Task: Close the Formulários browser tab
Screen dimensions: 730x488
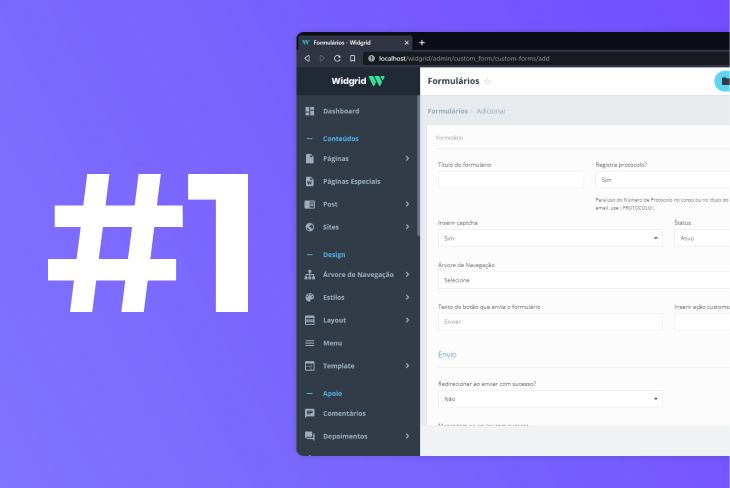Action: tap(406, 43)
